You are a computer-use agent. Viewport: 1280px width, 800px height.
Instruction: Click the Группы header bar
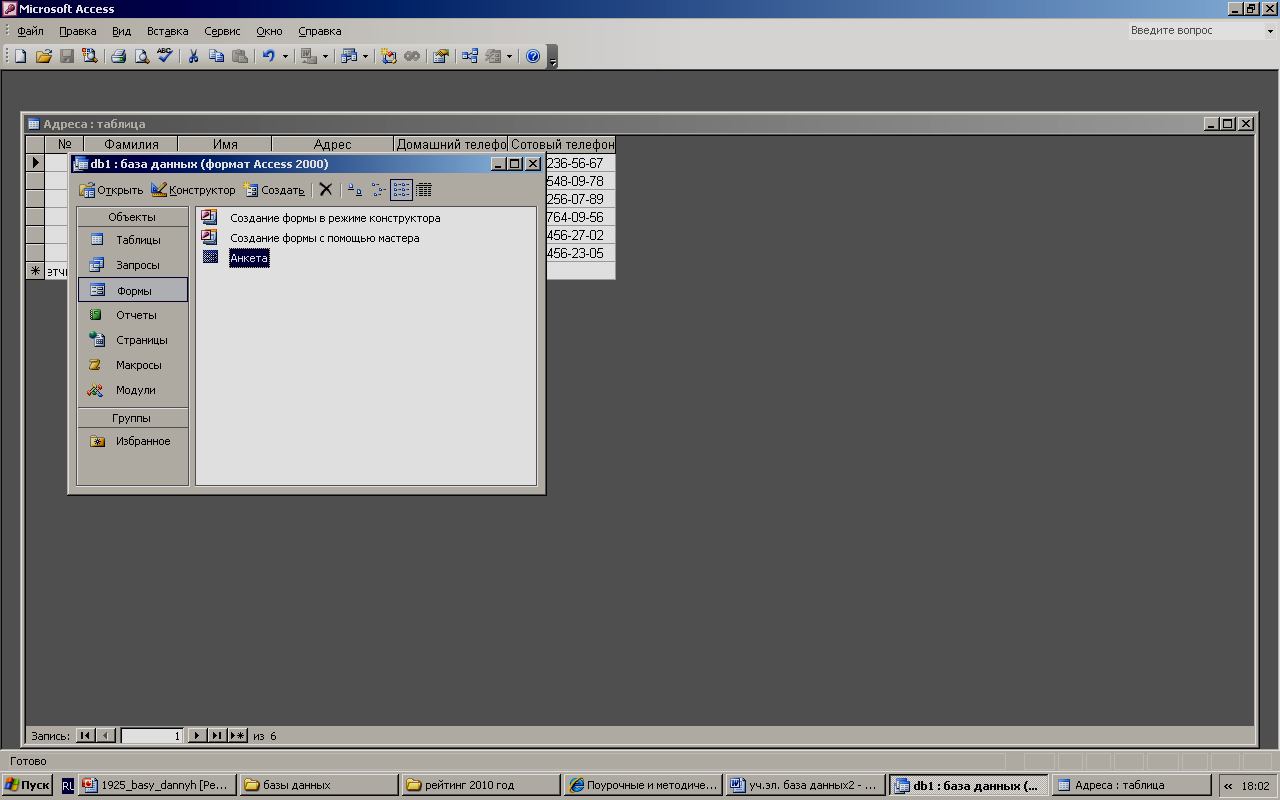click(x=132, y=418)
